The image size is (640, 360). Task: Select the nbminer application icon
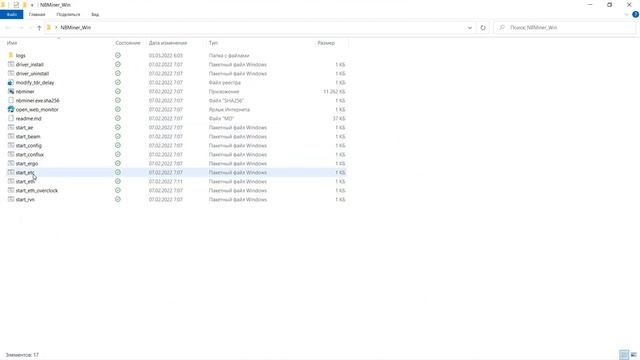[x=11, y=91]
